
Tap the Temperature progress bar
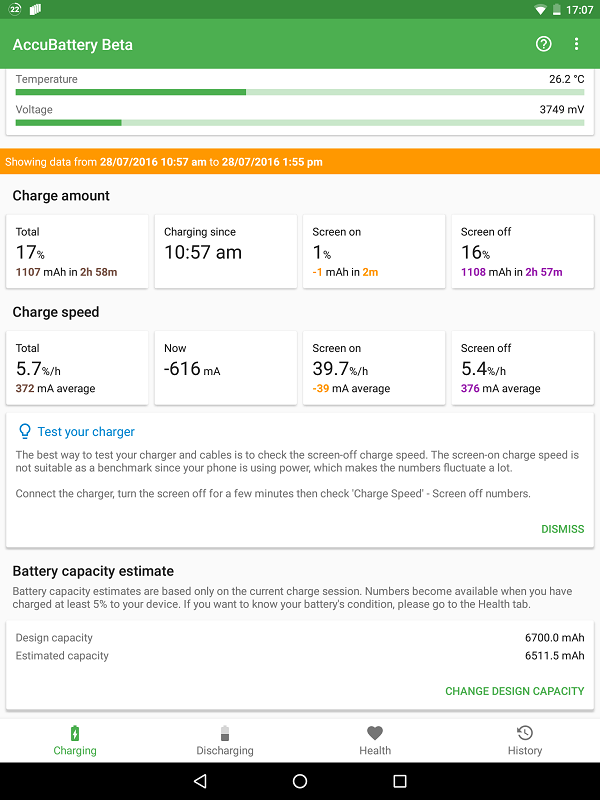point(300,92)
